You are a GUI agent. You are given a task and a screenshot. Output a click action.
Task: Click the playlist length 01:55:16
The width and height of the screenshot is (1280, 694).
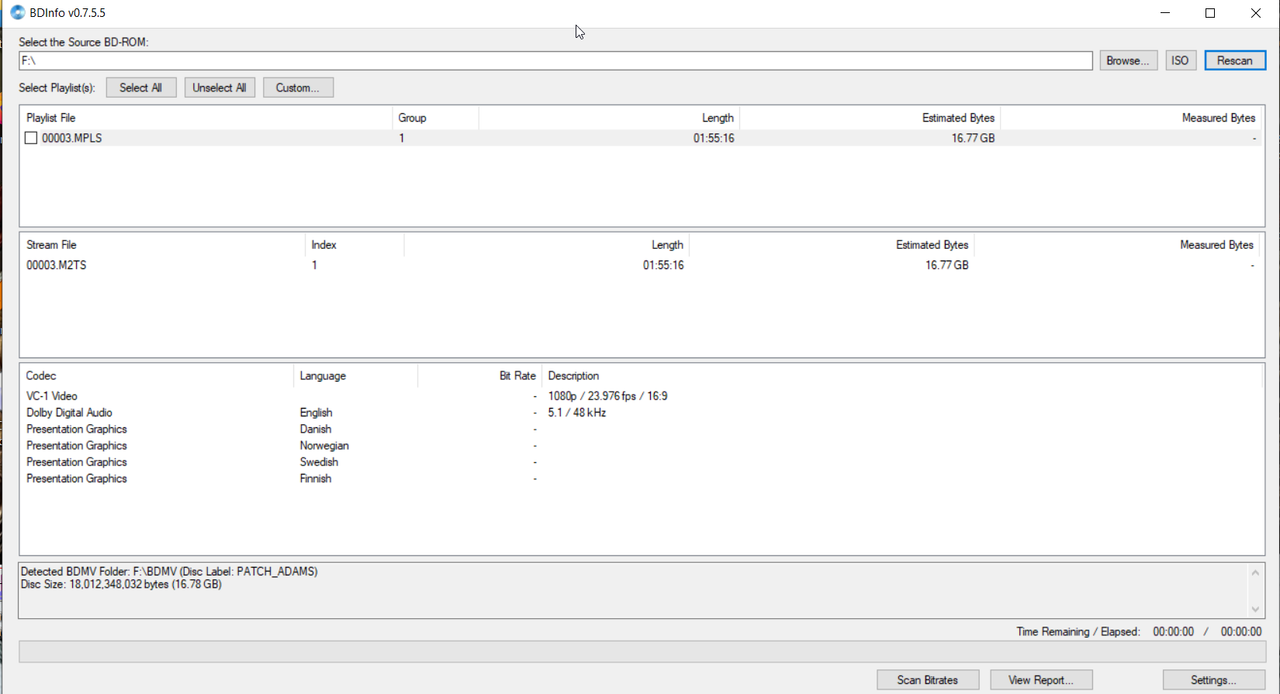(x=714, y=138)
